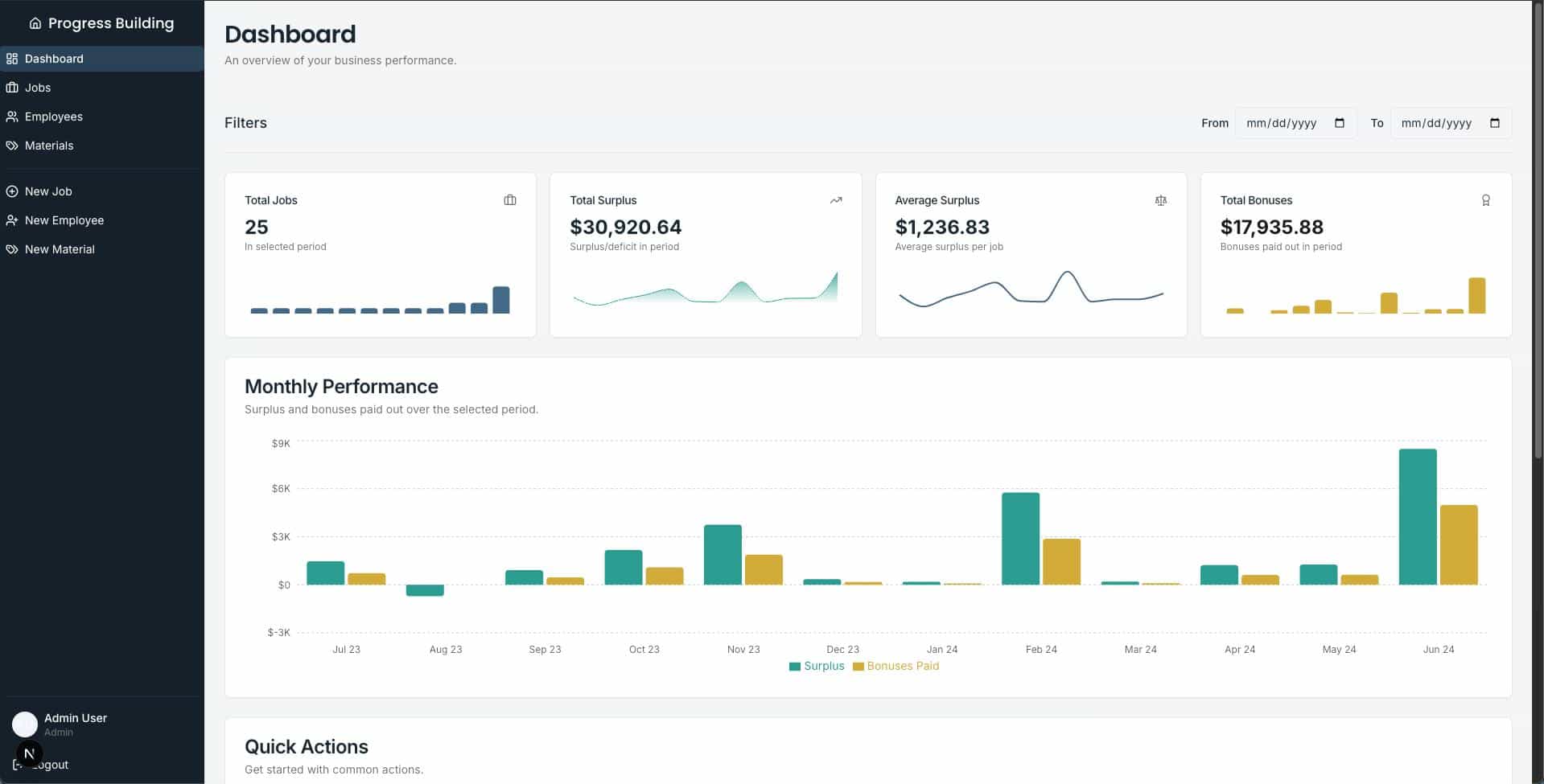Click the page vertical scrollbar

pyautogui.click(x=1538, y=241)
